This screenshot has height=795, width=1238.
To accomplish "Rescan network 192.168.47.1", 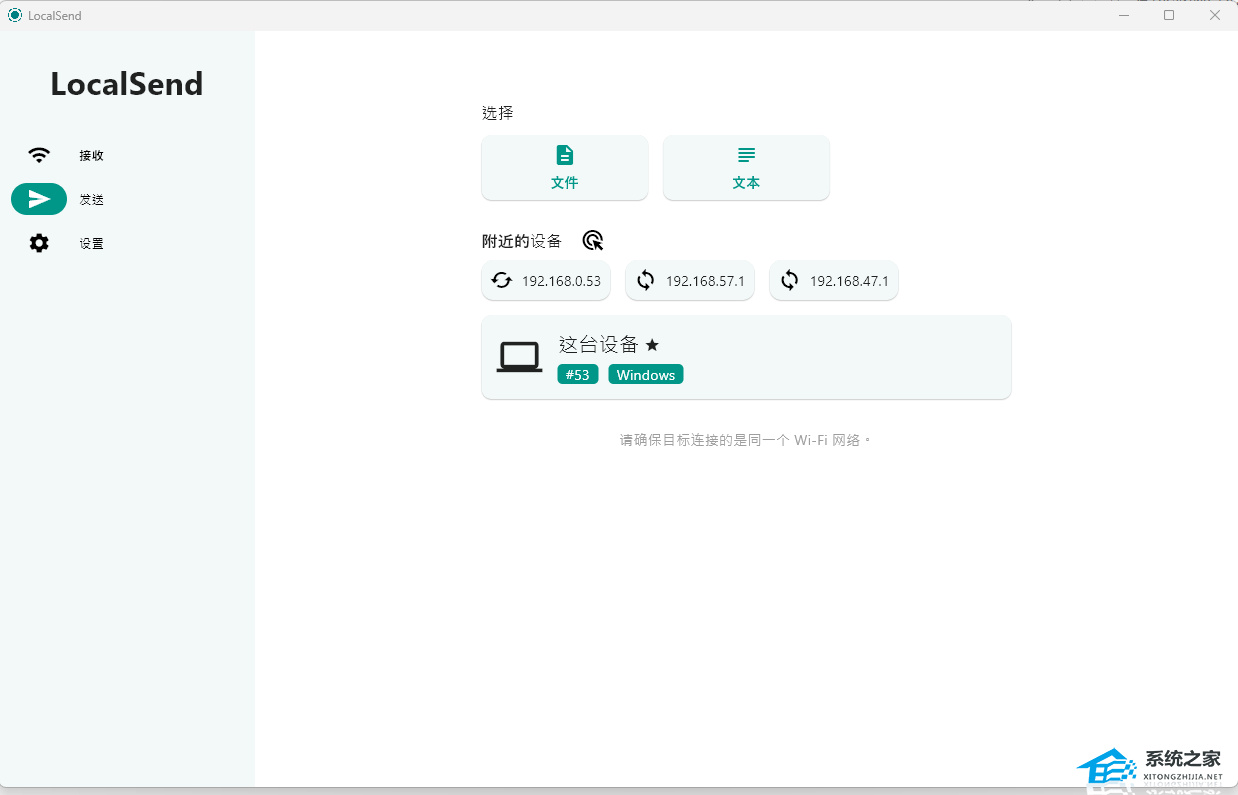I will coord(834,281).
